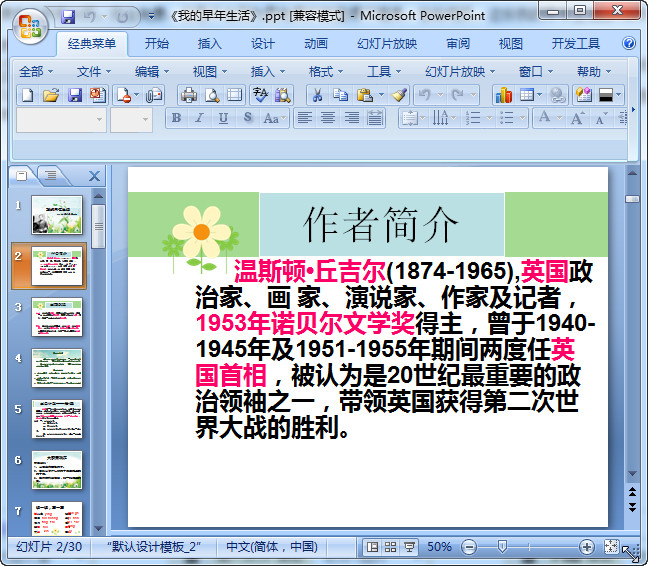
Task: Open the 审阅 ribbon tab
Action: click(x=458, y=44)
